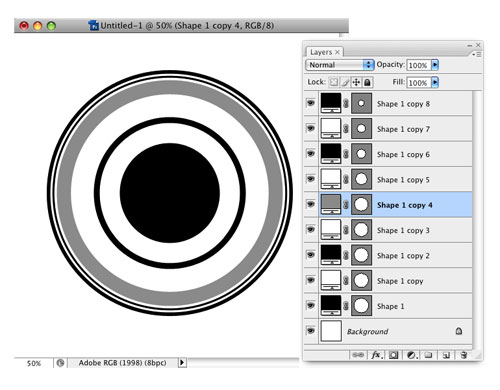Select vector mask thumbnail of Shape 1 copy 6
Viewport: 500px width, 390px height.
click(x=361, y=154)
